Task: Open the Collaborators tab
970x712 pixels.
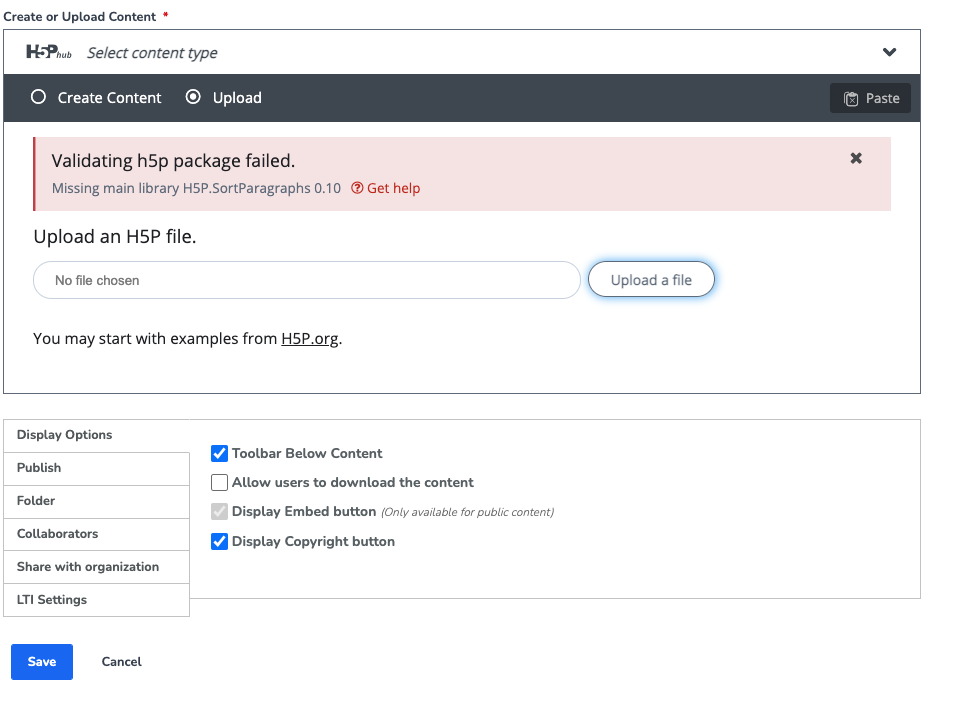Action: [97, 534]
